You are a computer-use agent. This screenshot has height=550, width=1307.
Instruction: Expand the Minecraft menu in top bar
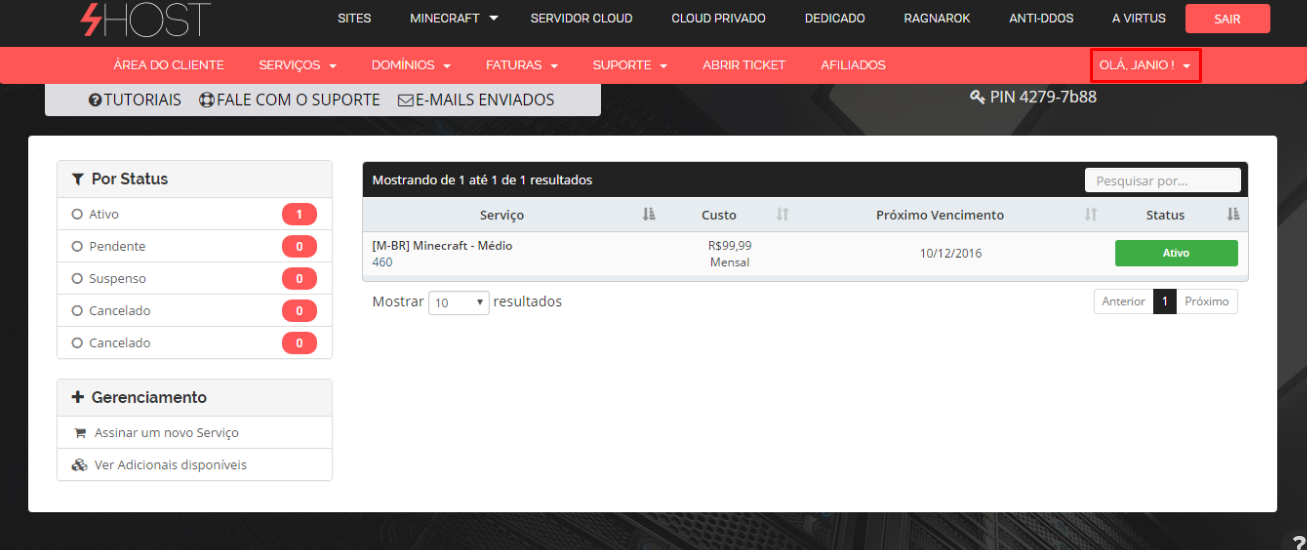454,18
